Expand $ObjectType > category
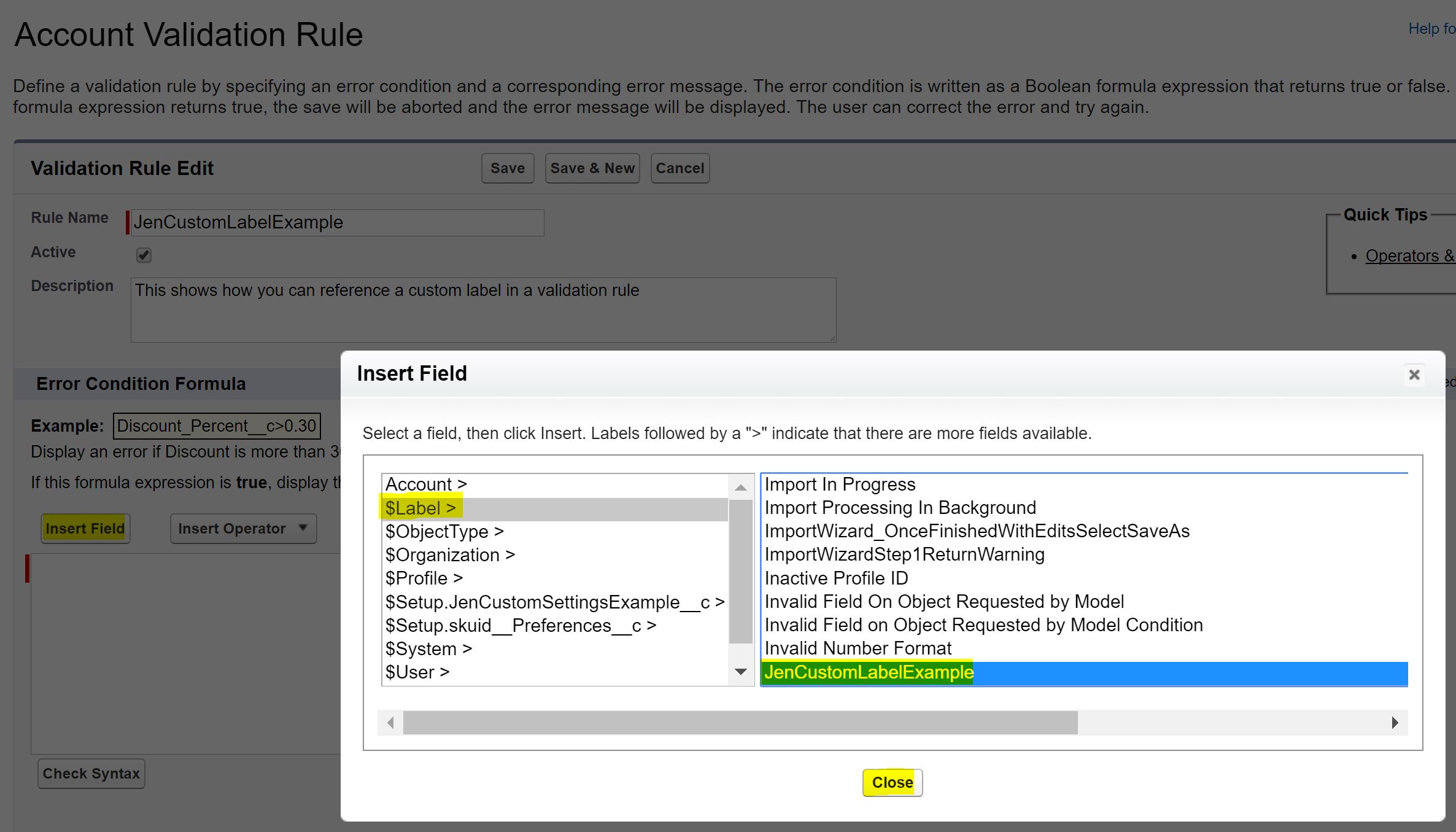 point(555,532)
